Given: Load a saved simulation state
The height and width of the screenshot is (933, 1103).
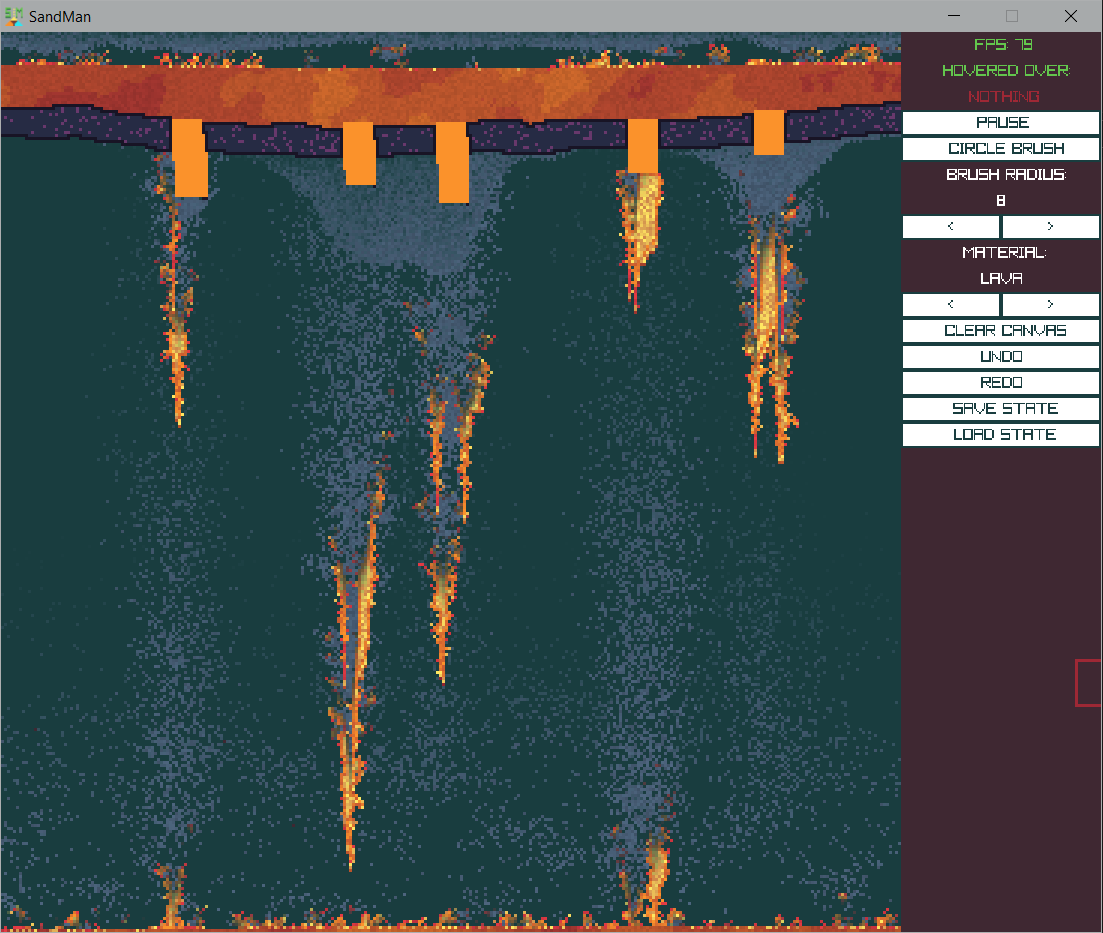Looking at the screenshot, I should pos(1001,435).
